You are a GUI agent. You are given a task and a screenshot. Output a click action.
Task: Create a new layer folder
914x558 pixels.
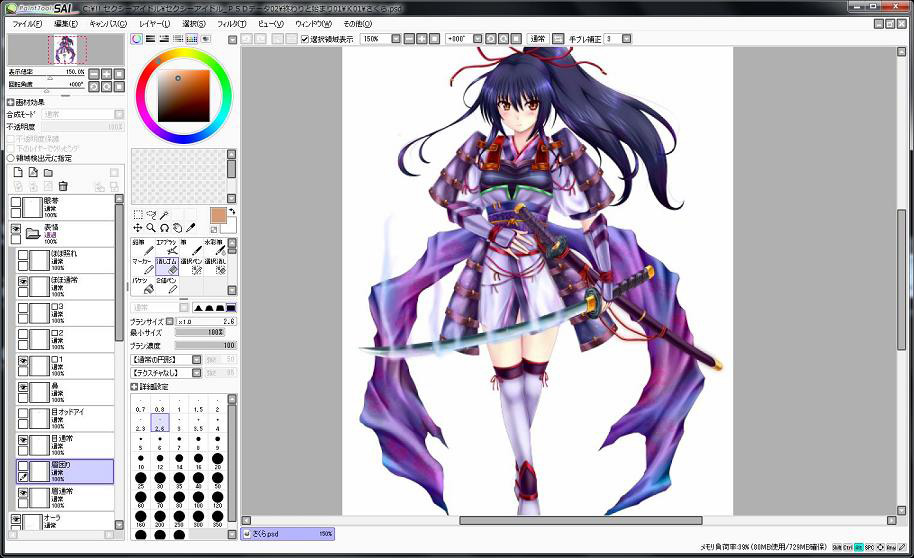(48, 172)
